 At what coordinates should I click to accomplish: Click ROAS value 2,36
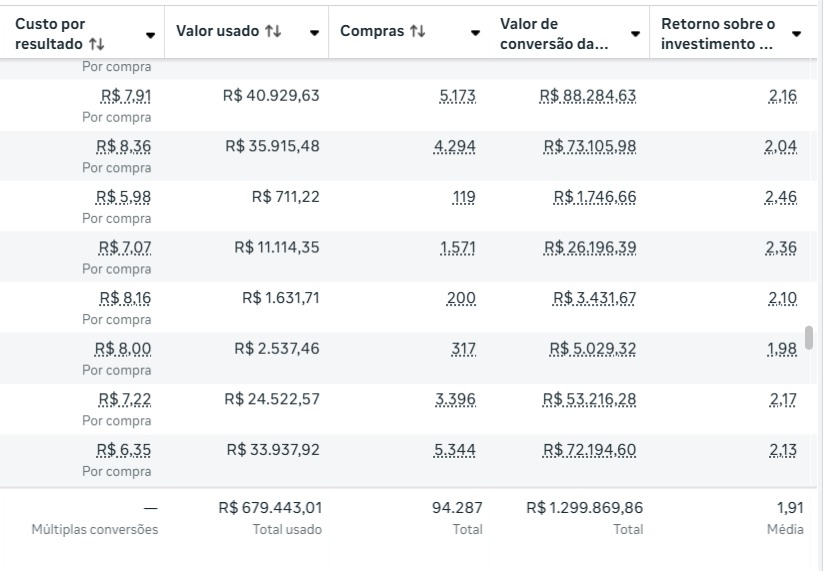click(782, 247)
